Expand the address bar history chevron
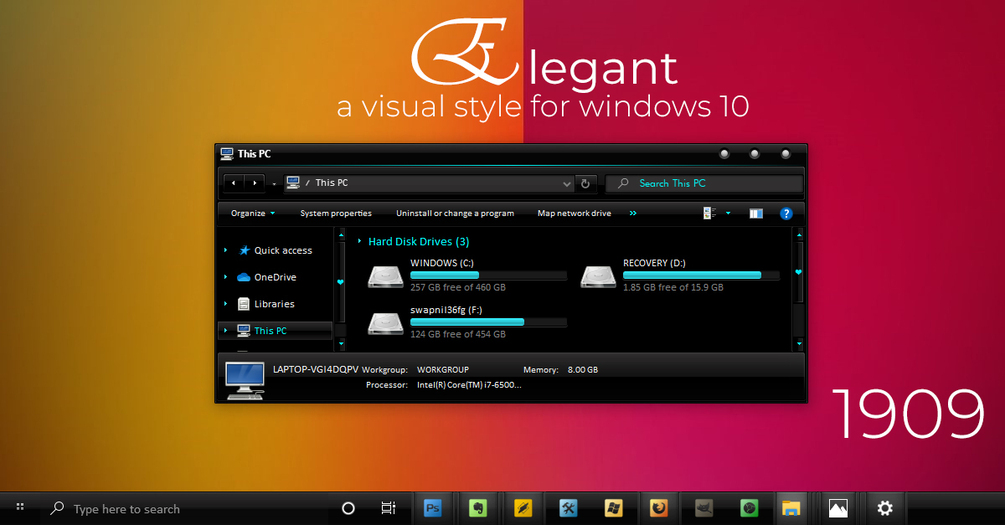 pyautogui.click(x=567, y=184)
